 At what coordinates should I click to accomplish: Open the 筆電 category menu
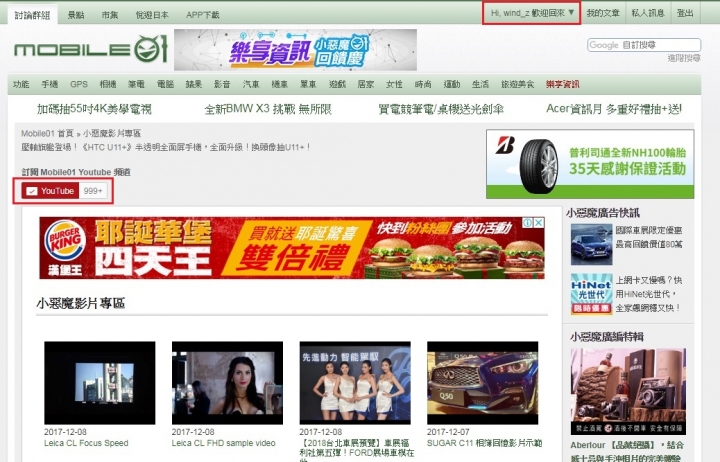pyautogui.click(x=136, y=84)
